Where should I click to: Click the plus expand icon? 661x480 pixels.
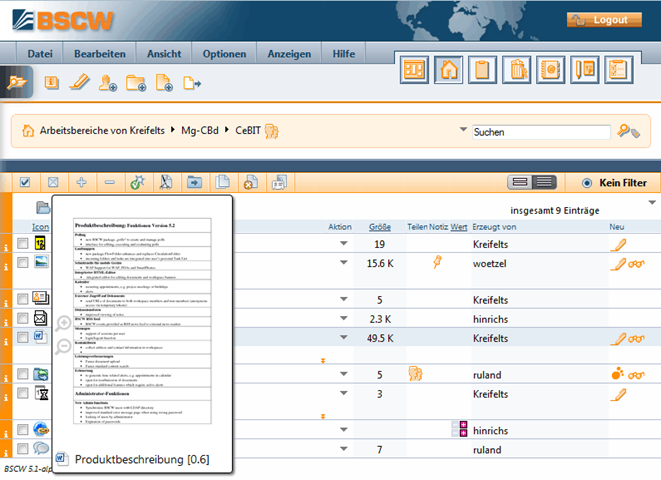click(81, 182)
